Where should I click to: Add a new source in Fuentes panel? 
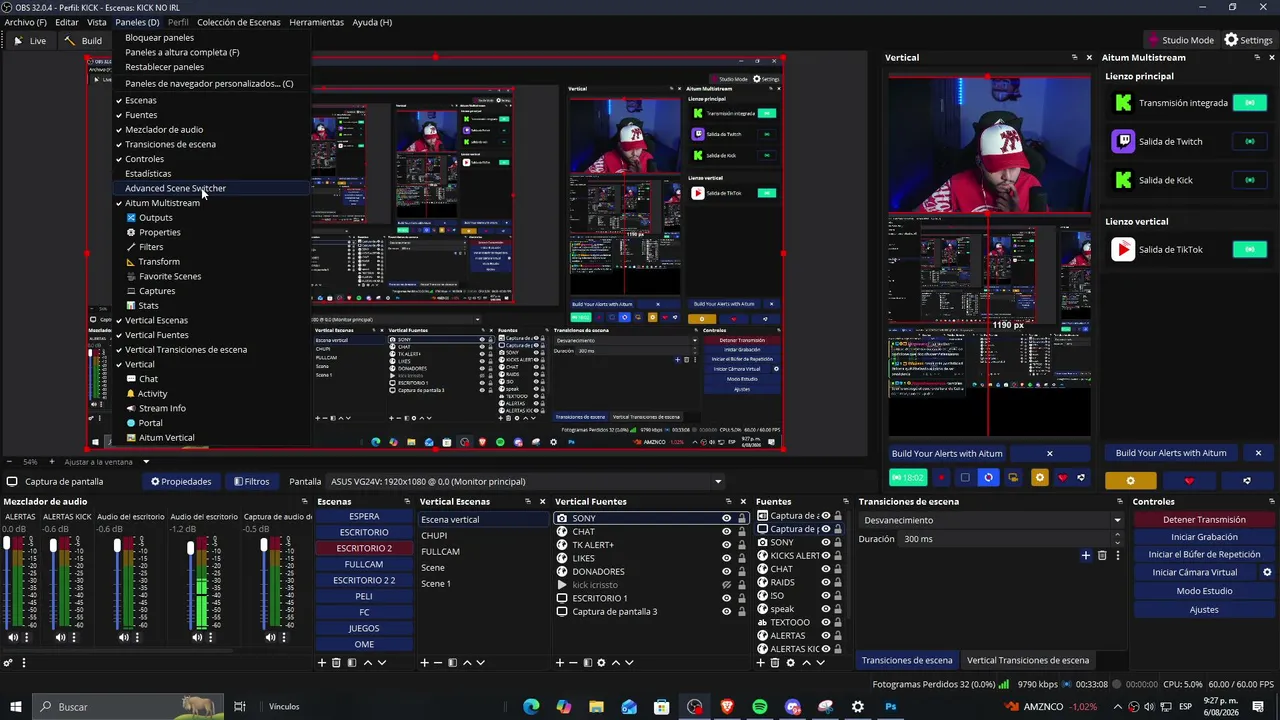761,662
